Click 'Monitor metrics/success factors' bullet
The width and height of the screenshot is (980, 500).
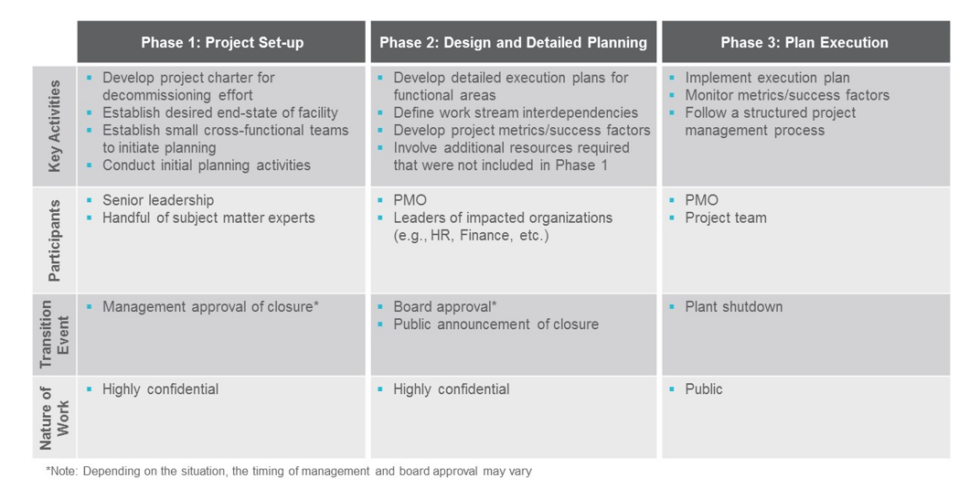(x=787, y=95)
